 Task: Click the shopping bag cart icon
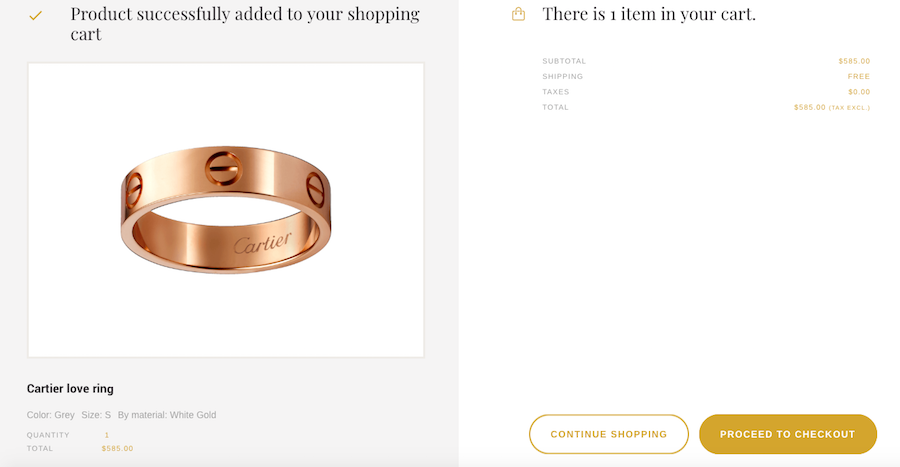click(x=518, y=14)
